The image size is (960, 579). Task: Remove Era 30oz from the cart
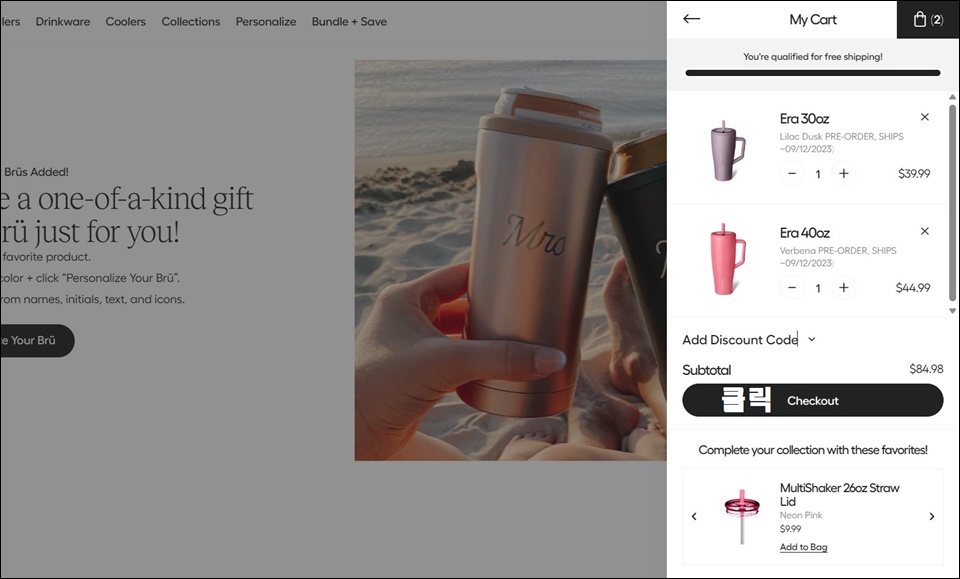pyautogui.click(x=924, y=117)
